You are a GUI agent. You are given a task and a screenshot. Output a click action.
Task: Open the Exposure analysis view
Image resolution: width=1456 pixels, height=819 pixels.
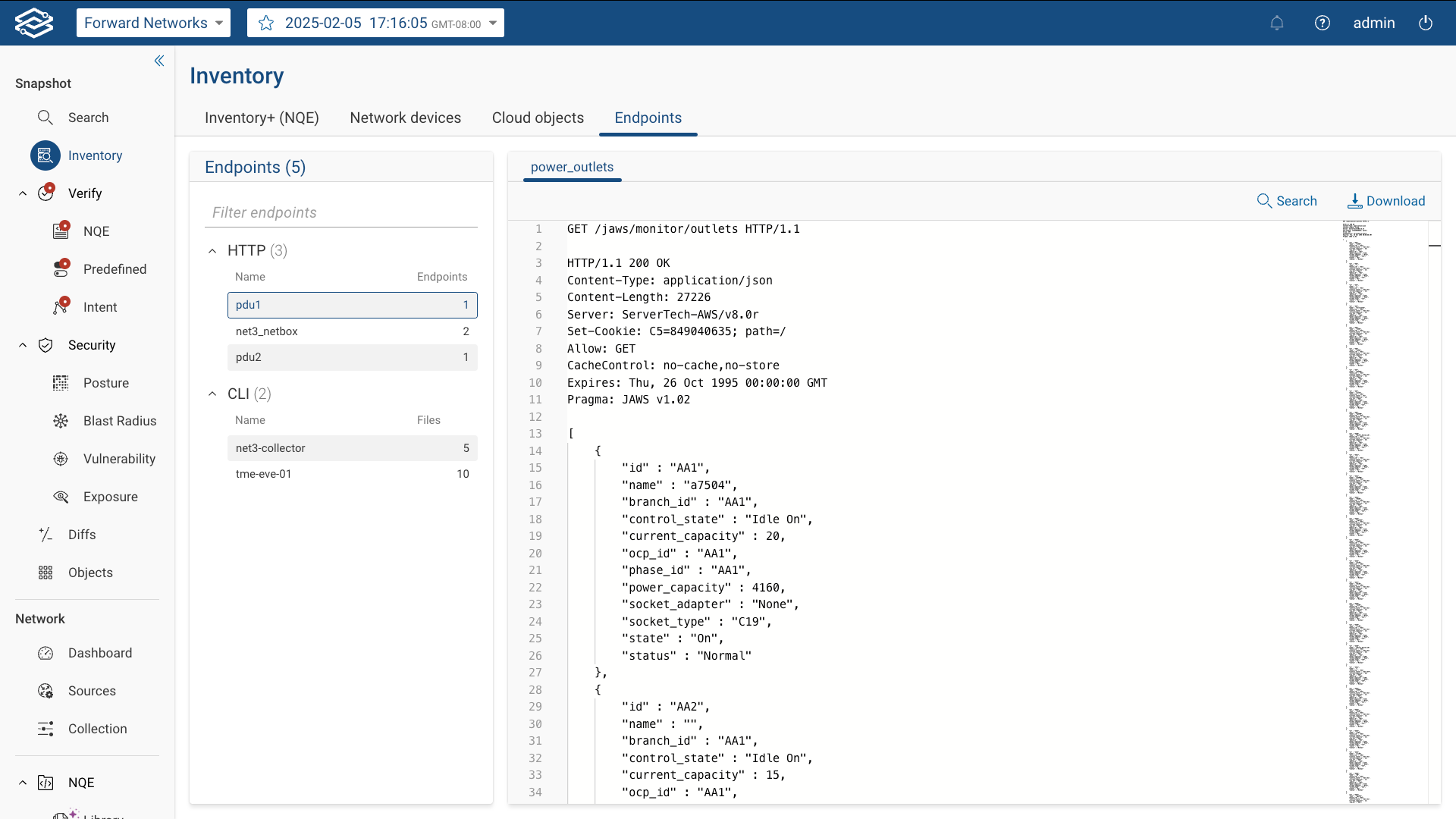[x=111, y=496]
